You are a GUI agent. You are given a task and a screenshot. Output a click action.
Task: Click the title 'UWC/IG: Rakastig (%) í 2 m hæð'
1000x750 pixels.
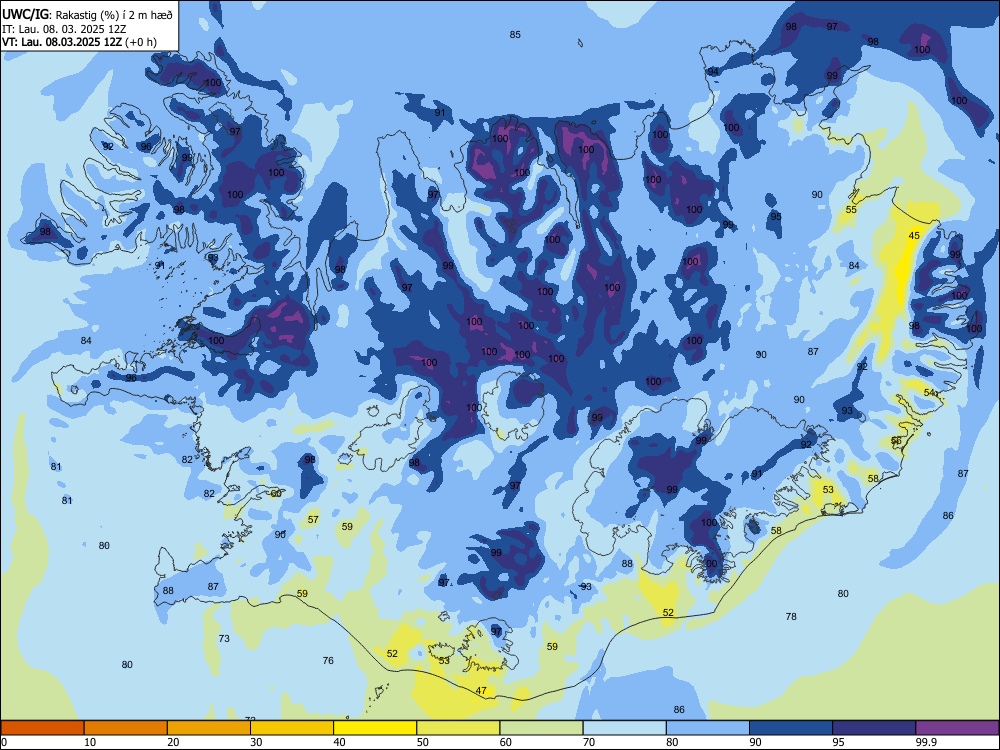point(87,13)
